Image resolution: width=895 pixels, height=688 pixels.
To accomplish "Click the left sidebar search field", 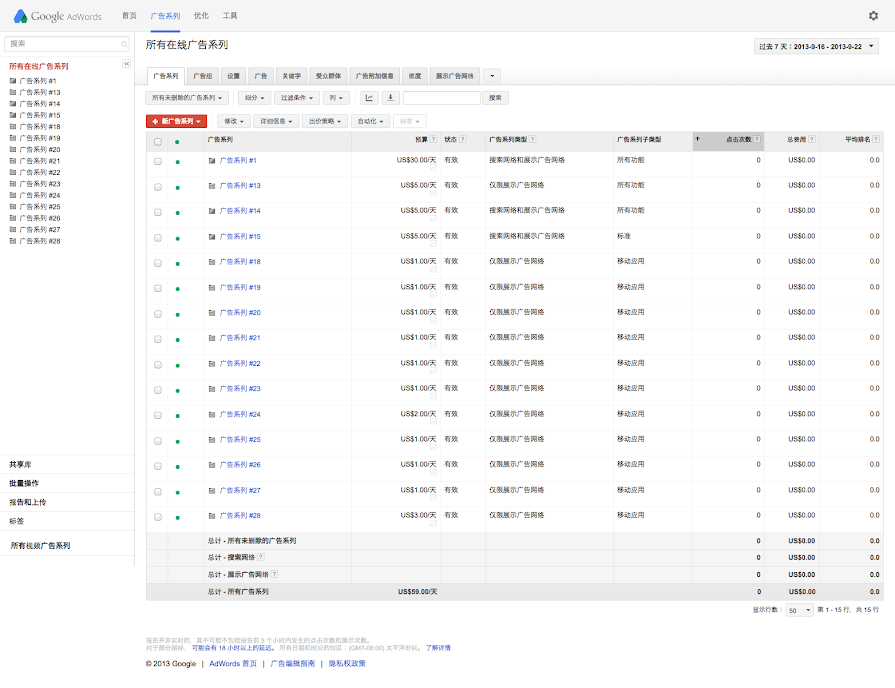I will tap(66, 44).
